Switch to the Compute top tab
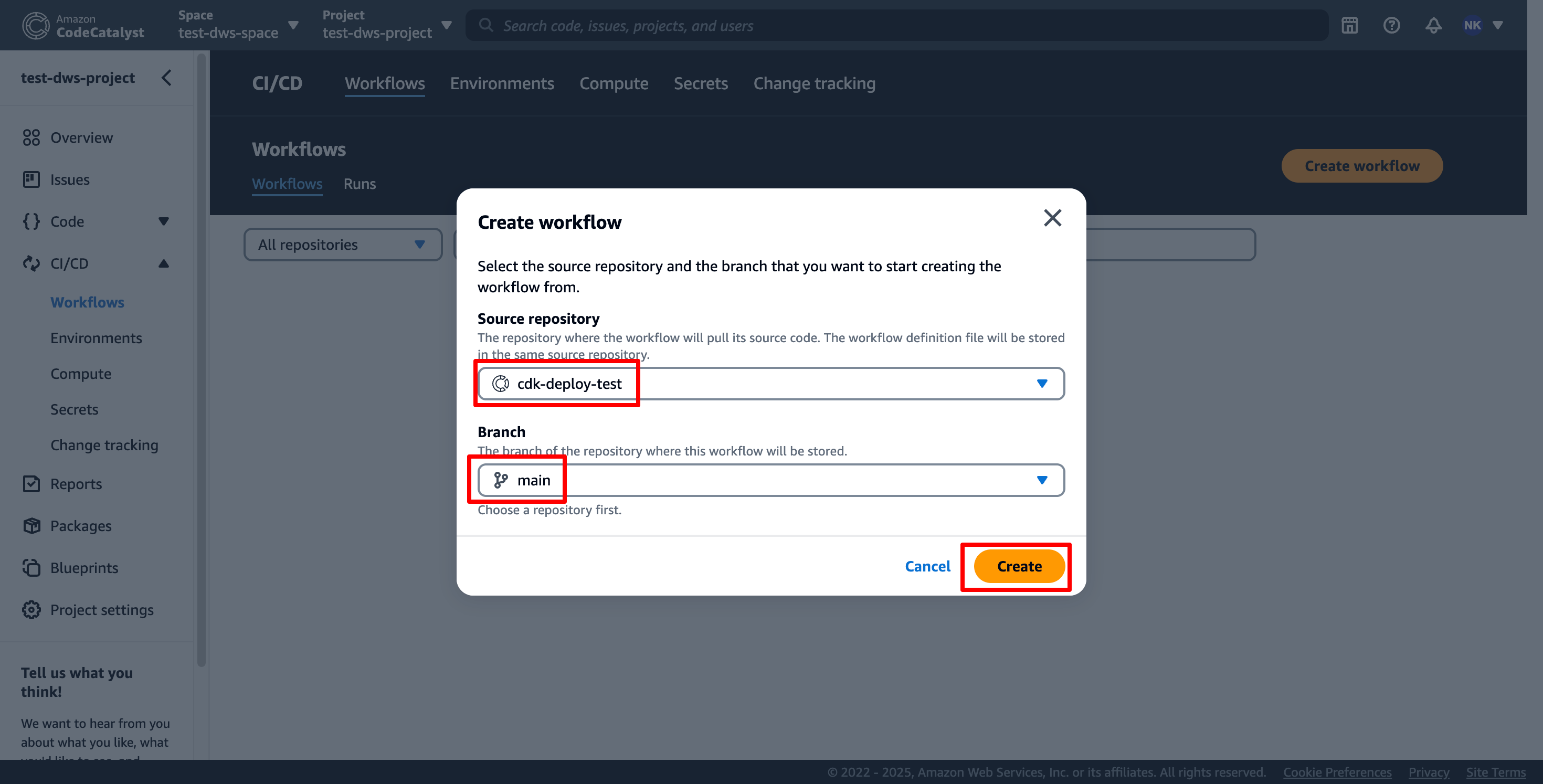The height and width of the screenshot is (784, 1543). point(614,83)
